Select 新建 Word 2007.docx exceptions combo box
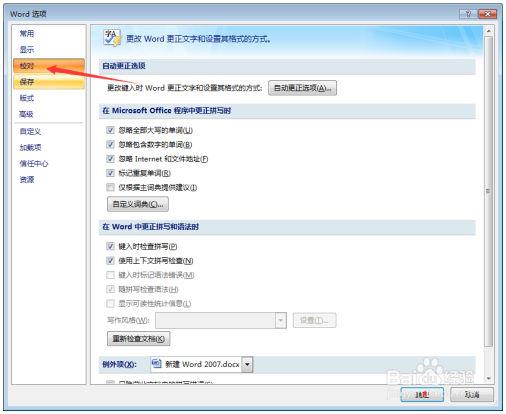 (x=201, y=364)
